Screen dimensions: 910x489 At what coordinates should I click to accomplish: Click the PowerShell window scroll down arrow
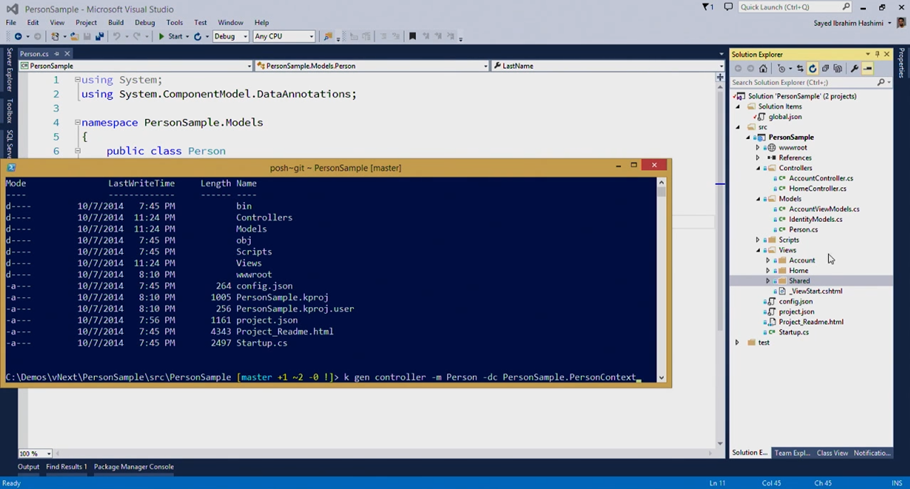point(661,378)
